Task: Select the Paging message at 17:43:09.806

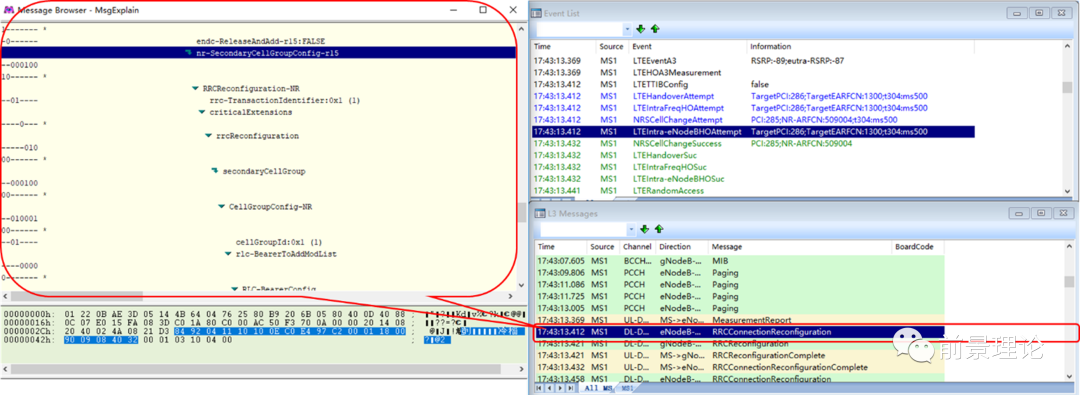Action: [x=739, y=273]
